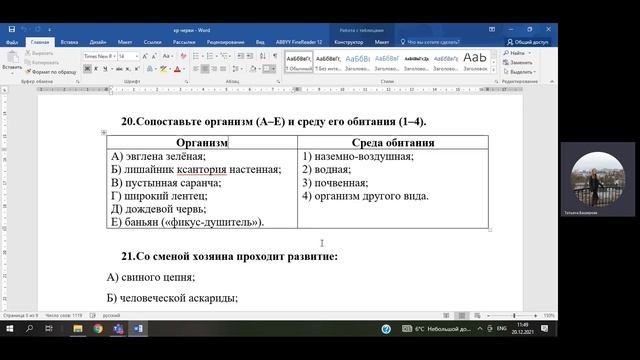Open Share (Общий доступ) button

[x=527, y=42]
